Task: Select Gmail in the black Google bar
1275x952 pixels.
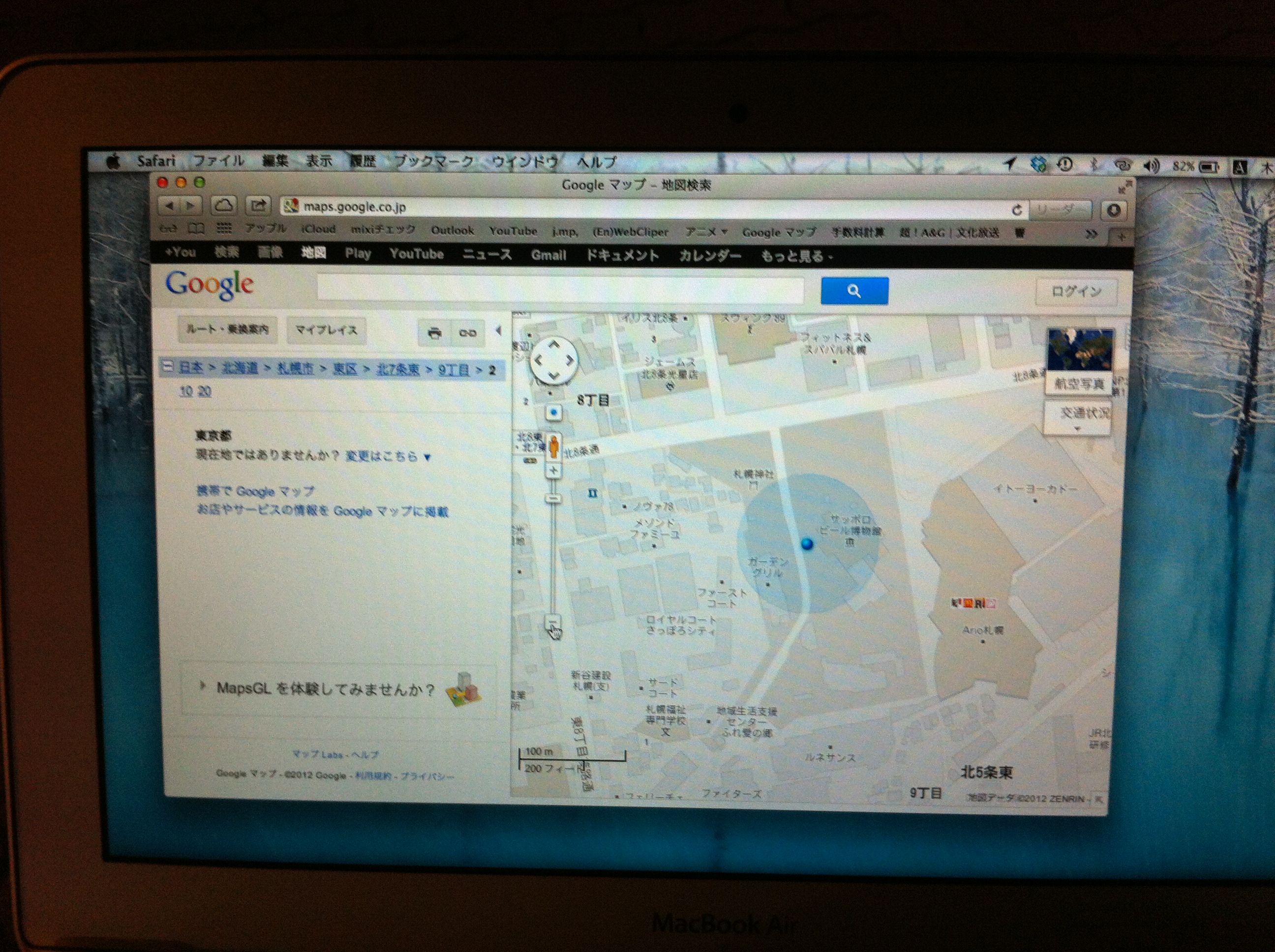Action: [548, 255]
